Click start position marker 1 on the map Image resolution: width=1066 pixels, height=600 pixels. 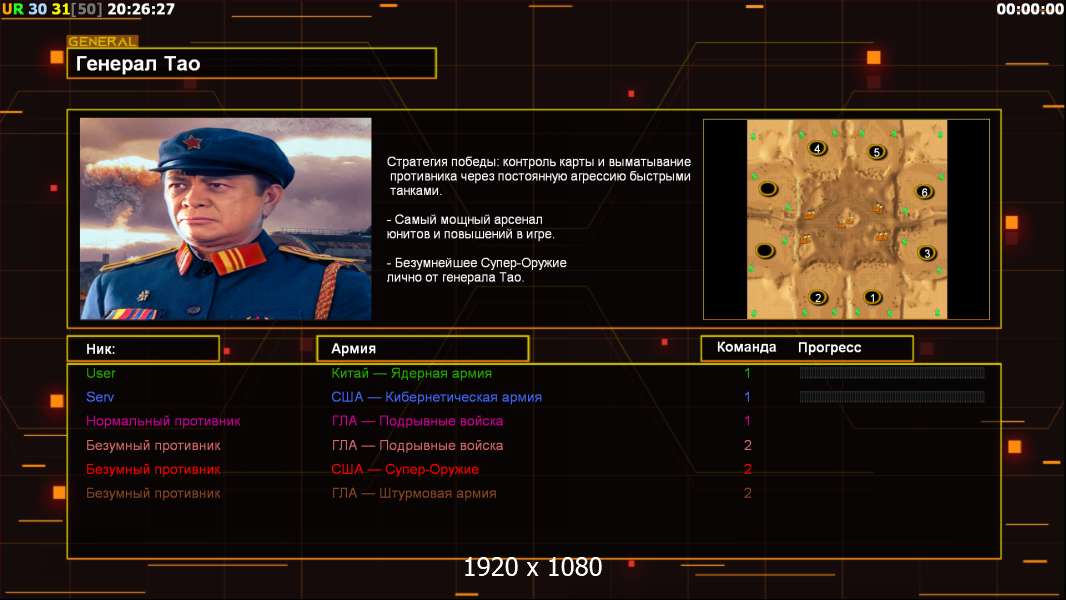coord(872,297)
